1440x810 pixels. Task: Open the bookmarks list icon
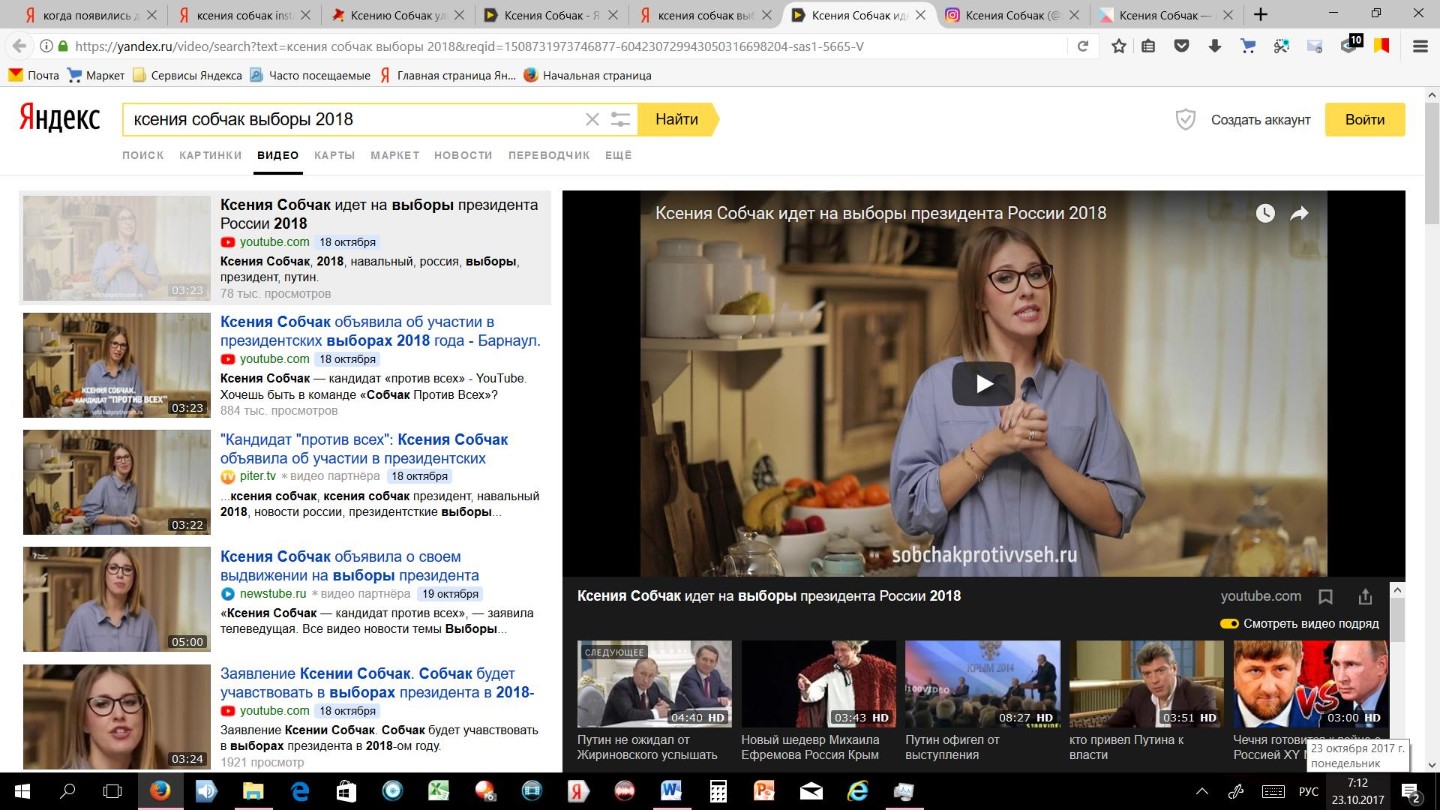pos(1149,46)
